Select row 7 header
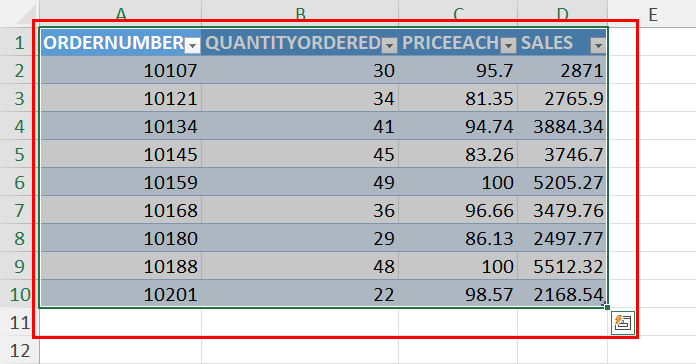The width and height of the screenshot is (696, 364). (20, 210)
